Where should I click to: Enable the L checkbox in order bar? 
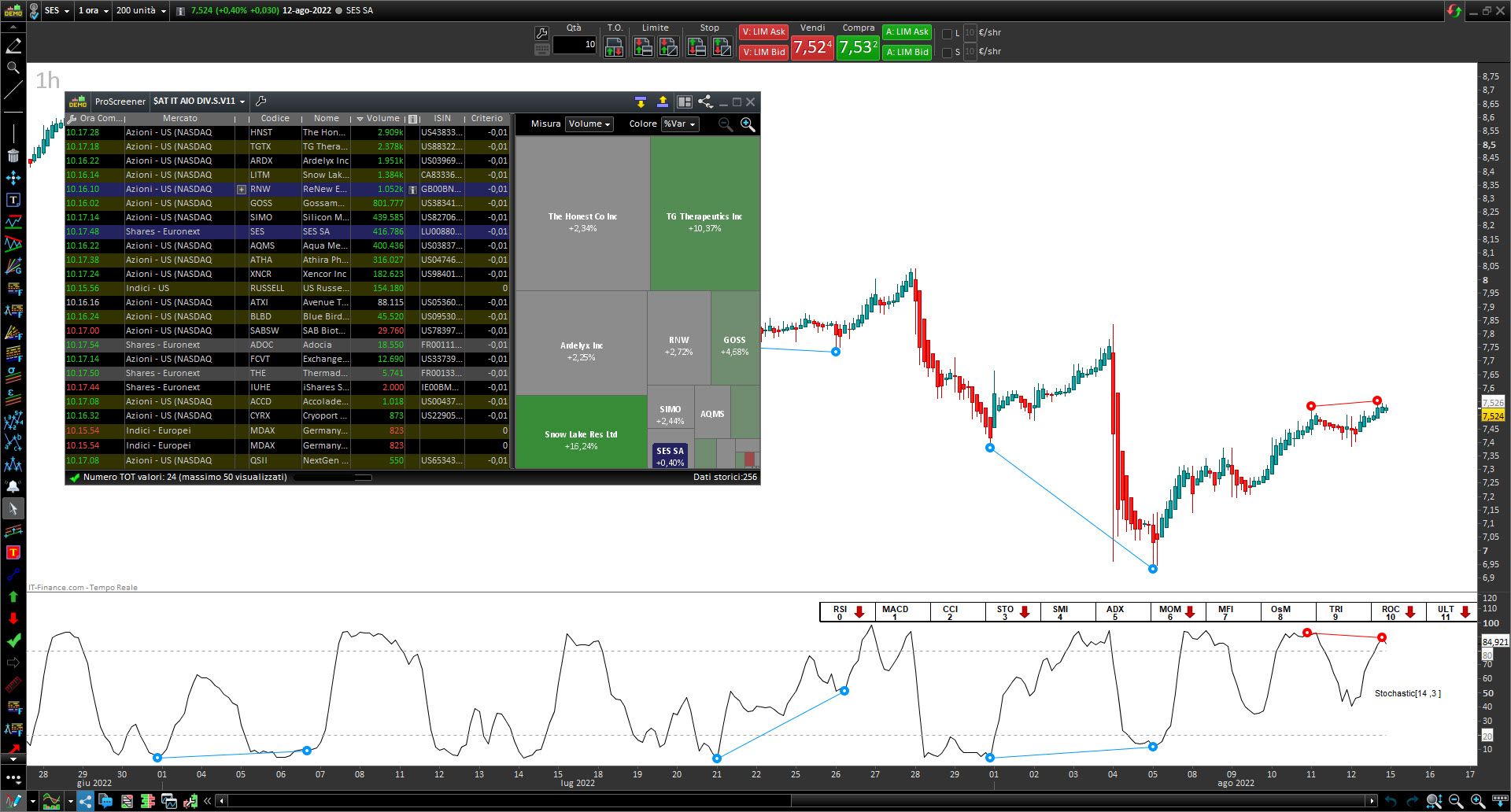(947, 34)
